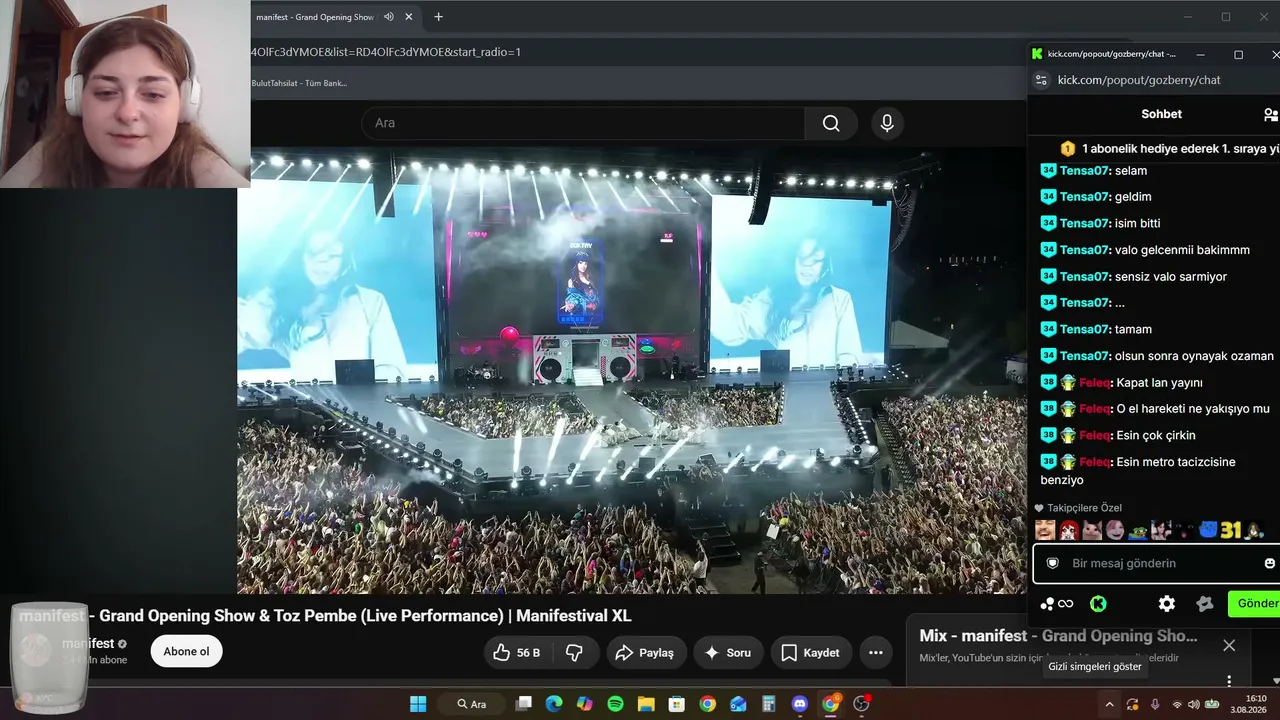This screenshot has height=720, width=1280.
Task: Open Spotify from the taskbar
Action: pyautogui.click(x=615, y=704)
